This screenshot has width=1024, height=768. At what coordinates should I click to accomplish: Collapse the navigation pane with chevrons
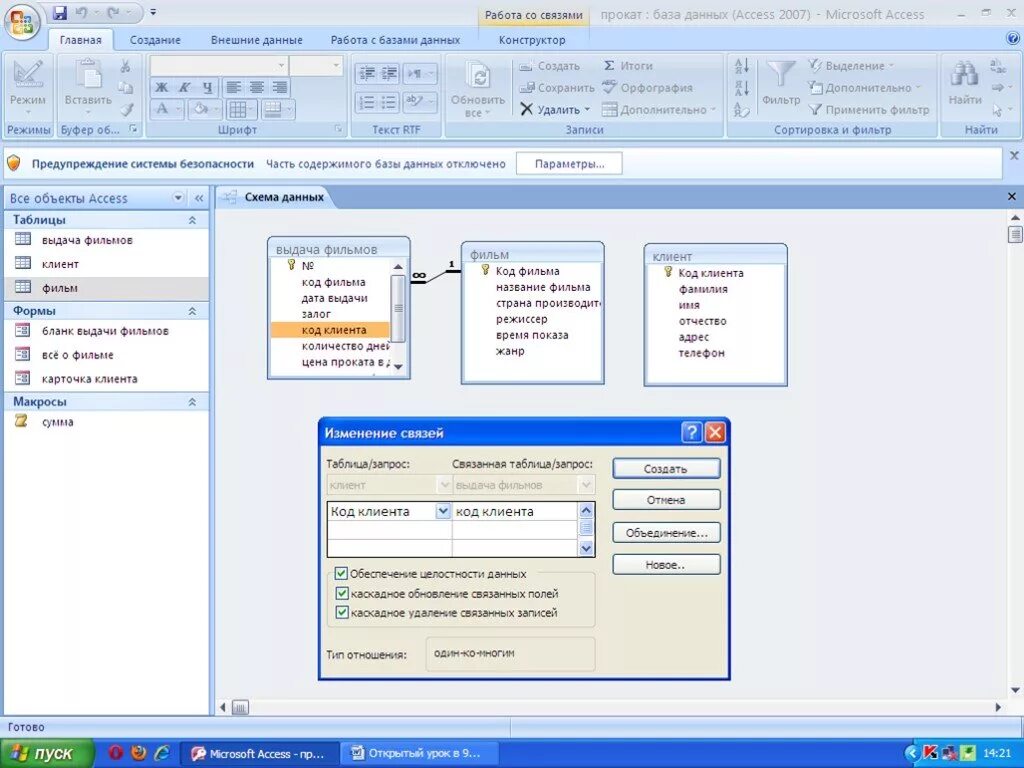point(199,198)
